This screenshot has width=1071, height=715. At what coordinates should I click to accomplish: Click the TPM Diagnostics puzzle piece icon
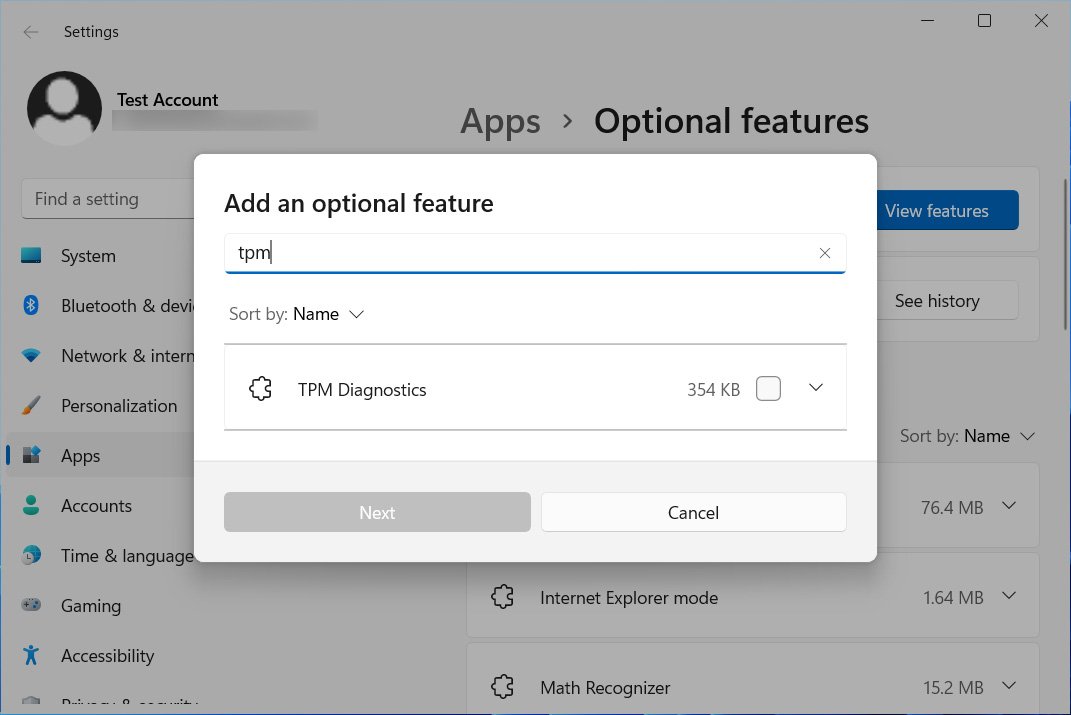tap(260, 390)
